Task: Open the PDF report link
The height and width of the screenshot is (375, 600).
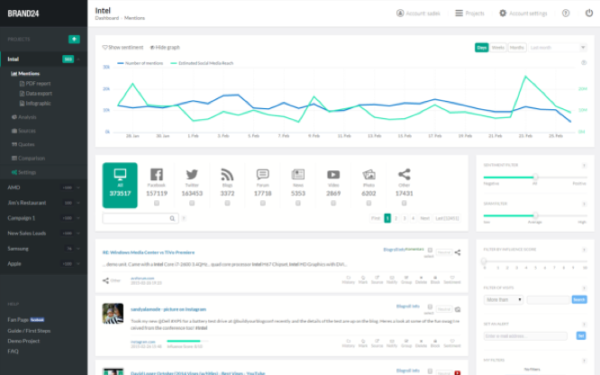Action: 35,83
